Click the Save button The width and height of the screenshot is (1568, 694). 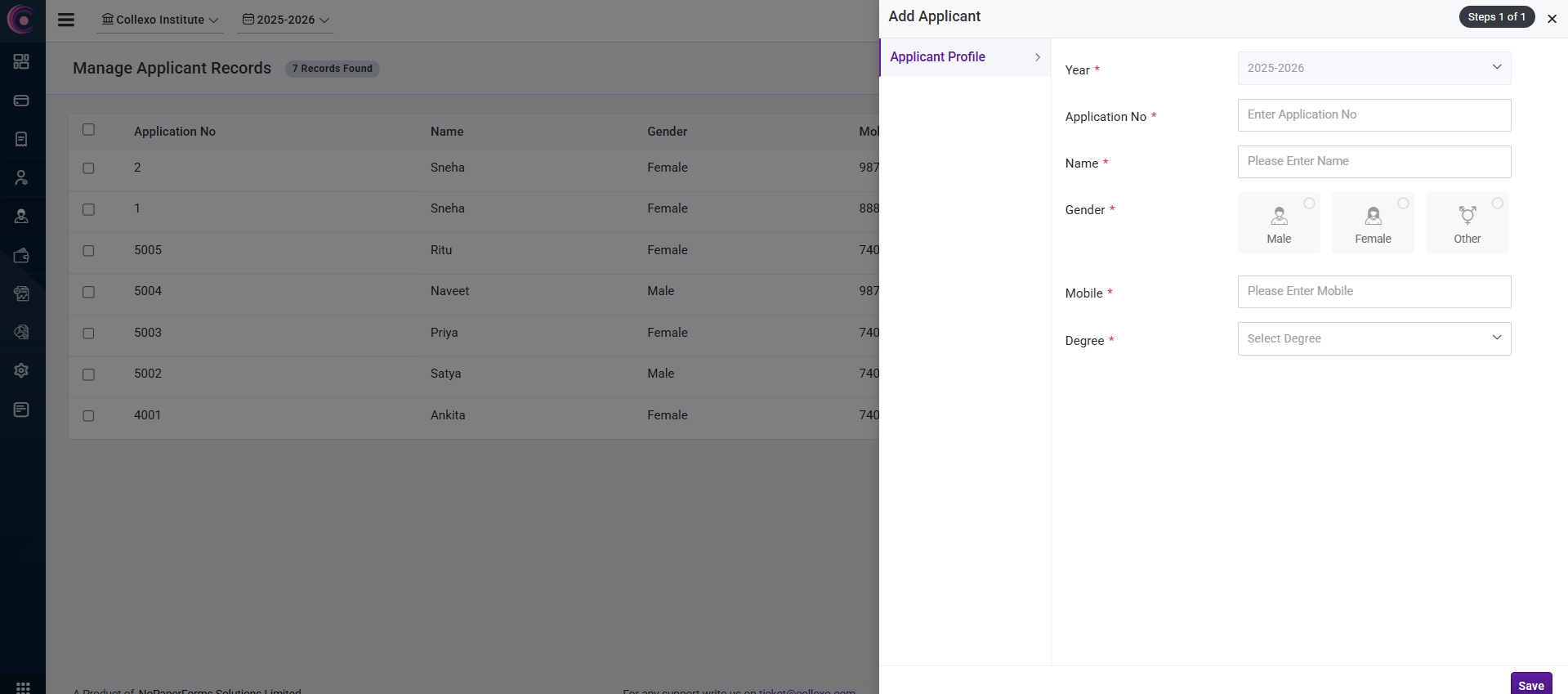click(1530, 684)
